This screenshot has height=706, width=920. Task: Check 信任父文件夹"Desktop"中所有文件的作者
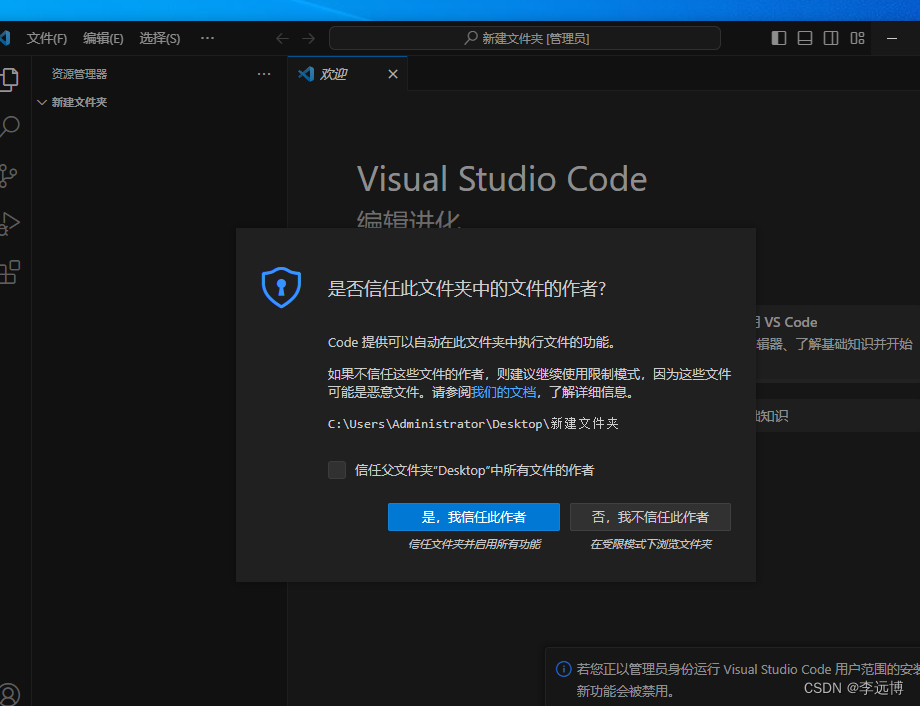(337, 470)
